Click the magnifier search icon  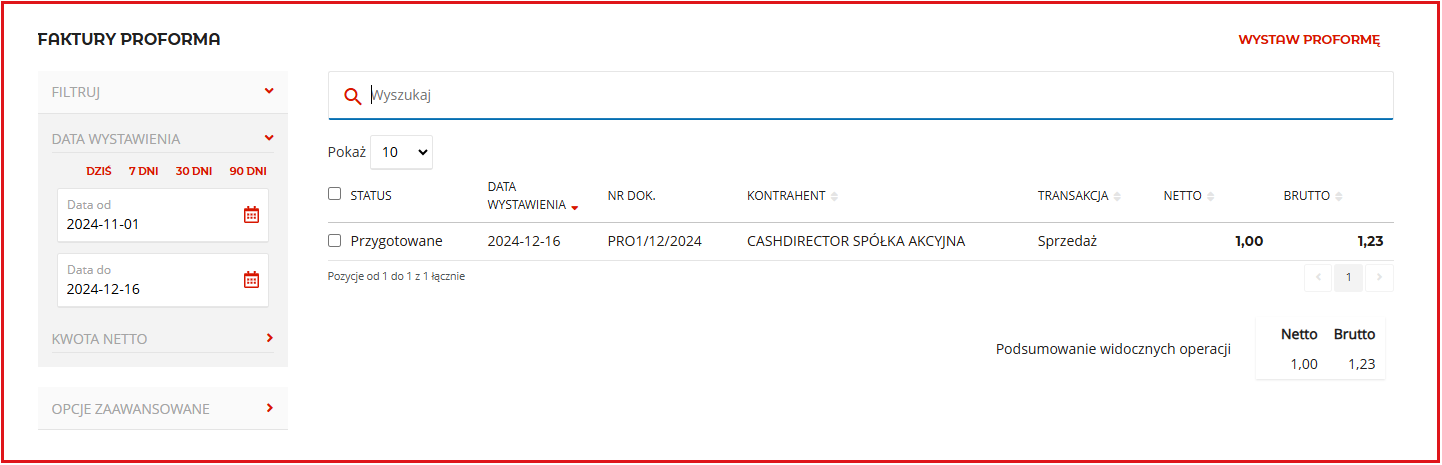coord(352,96)
